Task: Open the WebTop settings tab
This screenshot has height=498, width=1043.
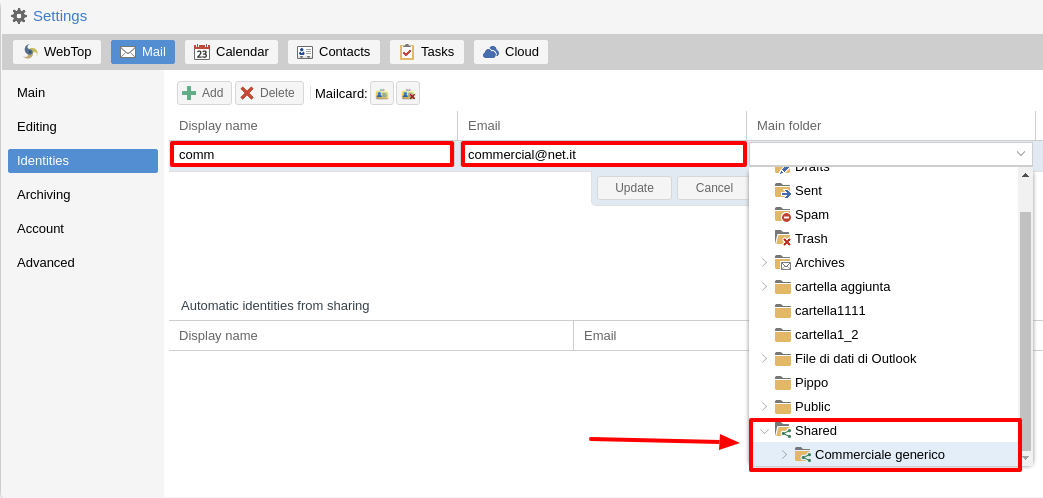Action: [x=57, y=52]
